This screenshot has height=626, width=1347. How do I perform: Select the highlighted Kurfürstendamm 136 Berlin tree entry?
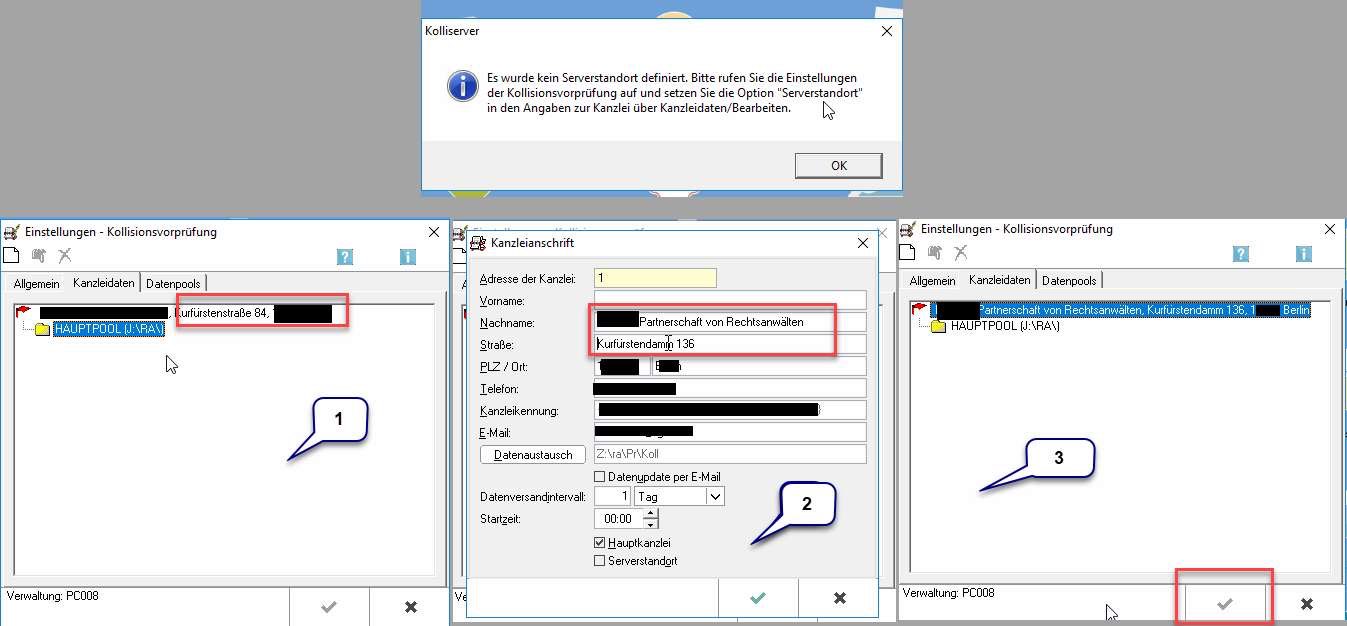pyautogui.click(x=1121, y=310)
